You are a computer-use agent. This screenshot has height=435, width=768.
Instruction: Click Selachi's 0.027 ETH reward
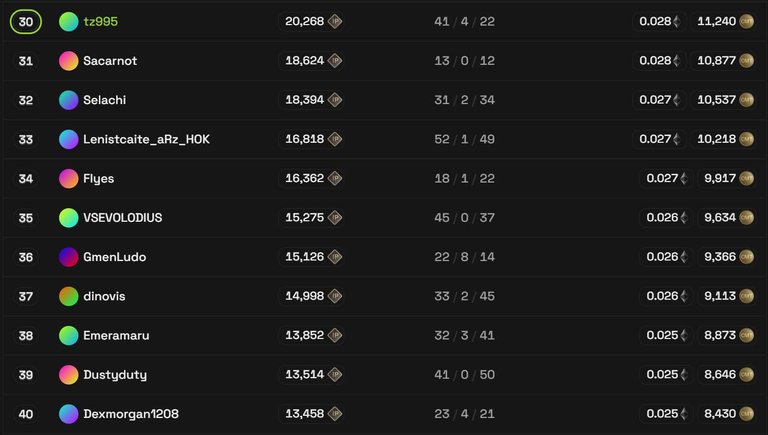tap(659, 100)
